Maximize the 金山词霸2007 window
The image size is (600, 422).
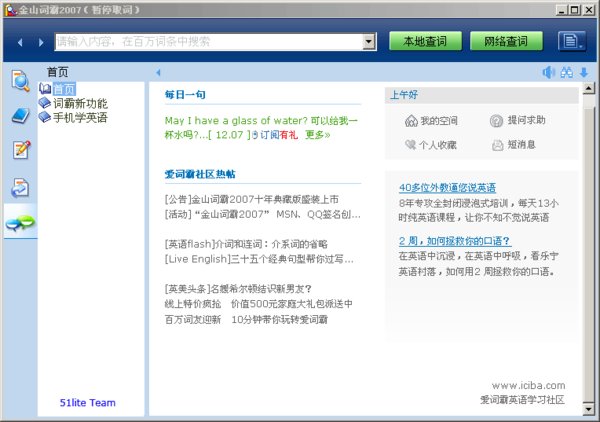coord(574,10)
